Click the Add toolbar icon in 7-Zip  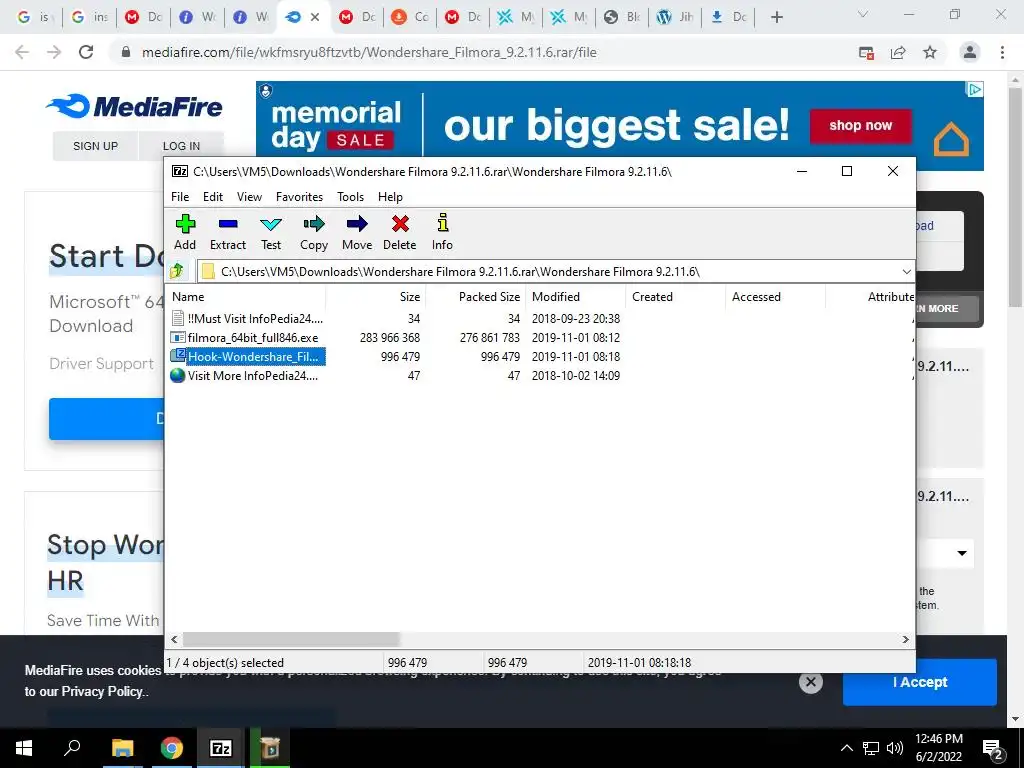click(185, 232)
